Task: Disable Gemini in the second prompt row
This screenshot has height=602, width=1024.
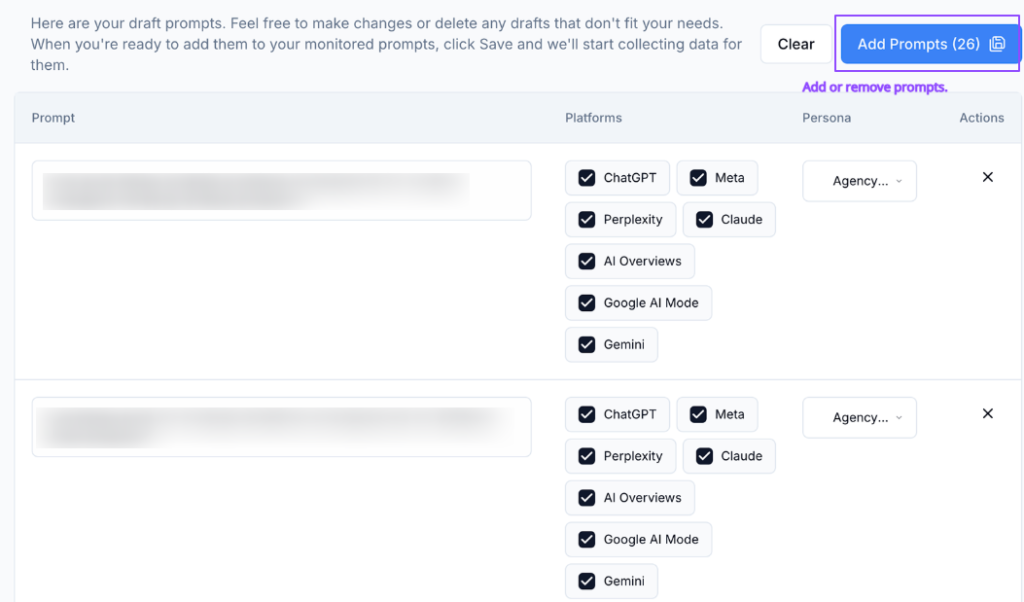Action: pyautogui.click(x=587, y=581)
